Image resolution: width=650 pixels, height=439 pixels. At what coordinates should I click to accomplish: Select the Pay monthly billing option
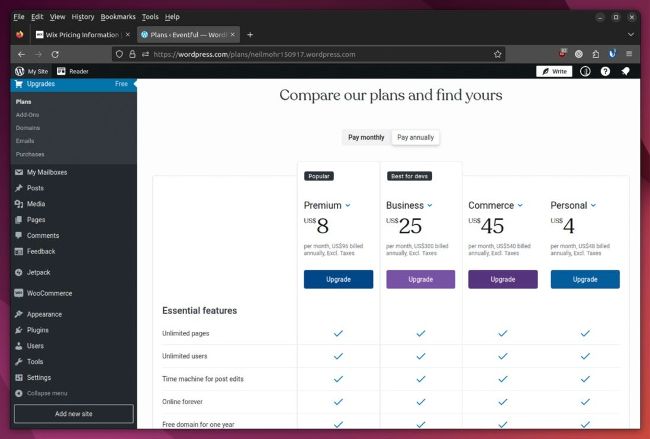point(366,137)
